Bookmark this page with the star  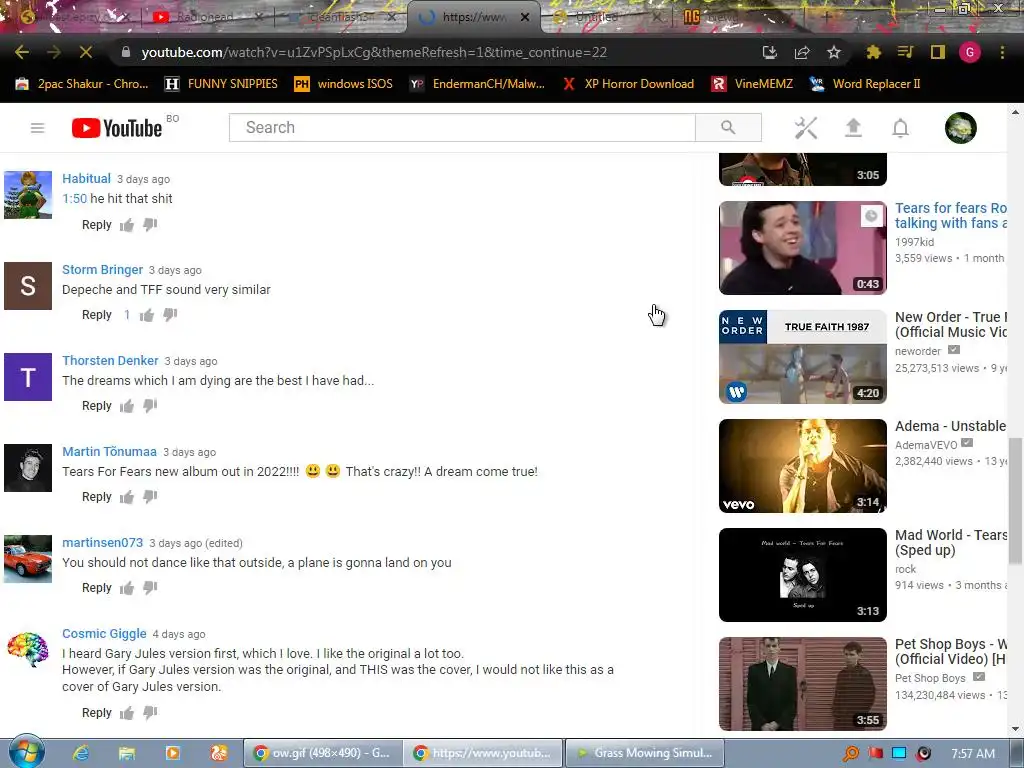click(x=834, y=52)
